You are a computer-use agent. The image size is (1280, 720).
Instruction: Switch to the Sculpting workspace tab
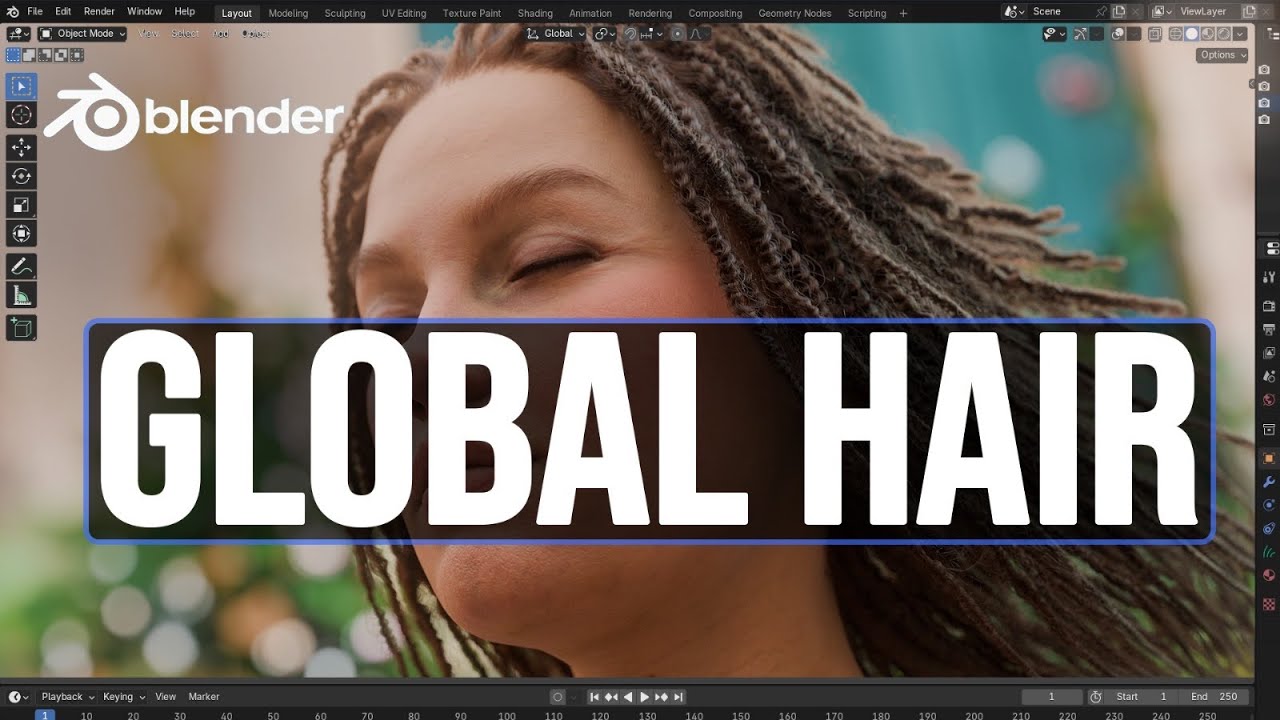pyautogui.click(x=345, y=13)
